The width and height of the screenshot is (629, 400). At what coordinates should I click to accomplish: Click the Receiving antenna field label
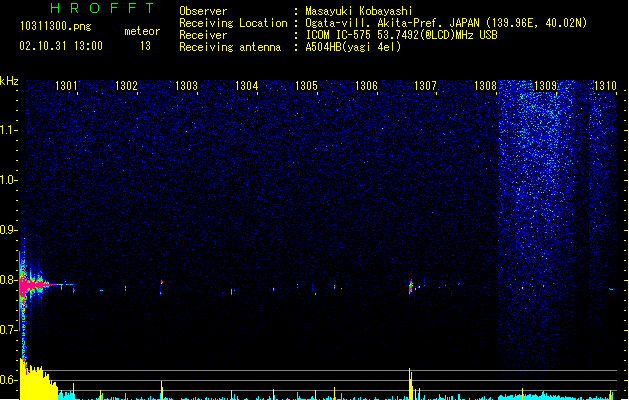point(230,47)
